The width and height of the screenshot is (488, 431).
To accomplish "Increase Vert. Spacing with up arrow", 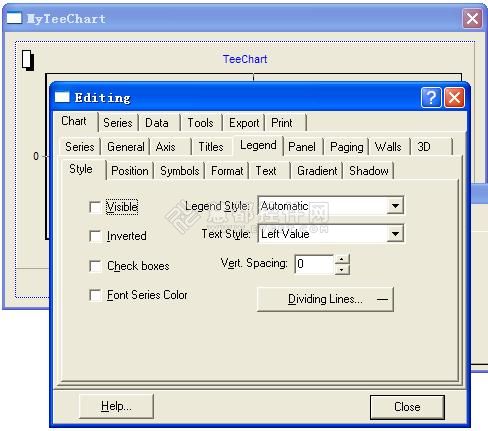I will (x=342, y=260).
